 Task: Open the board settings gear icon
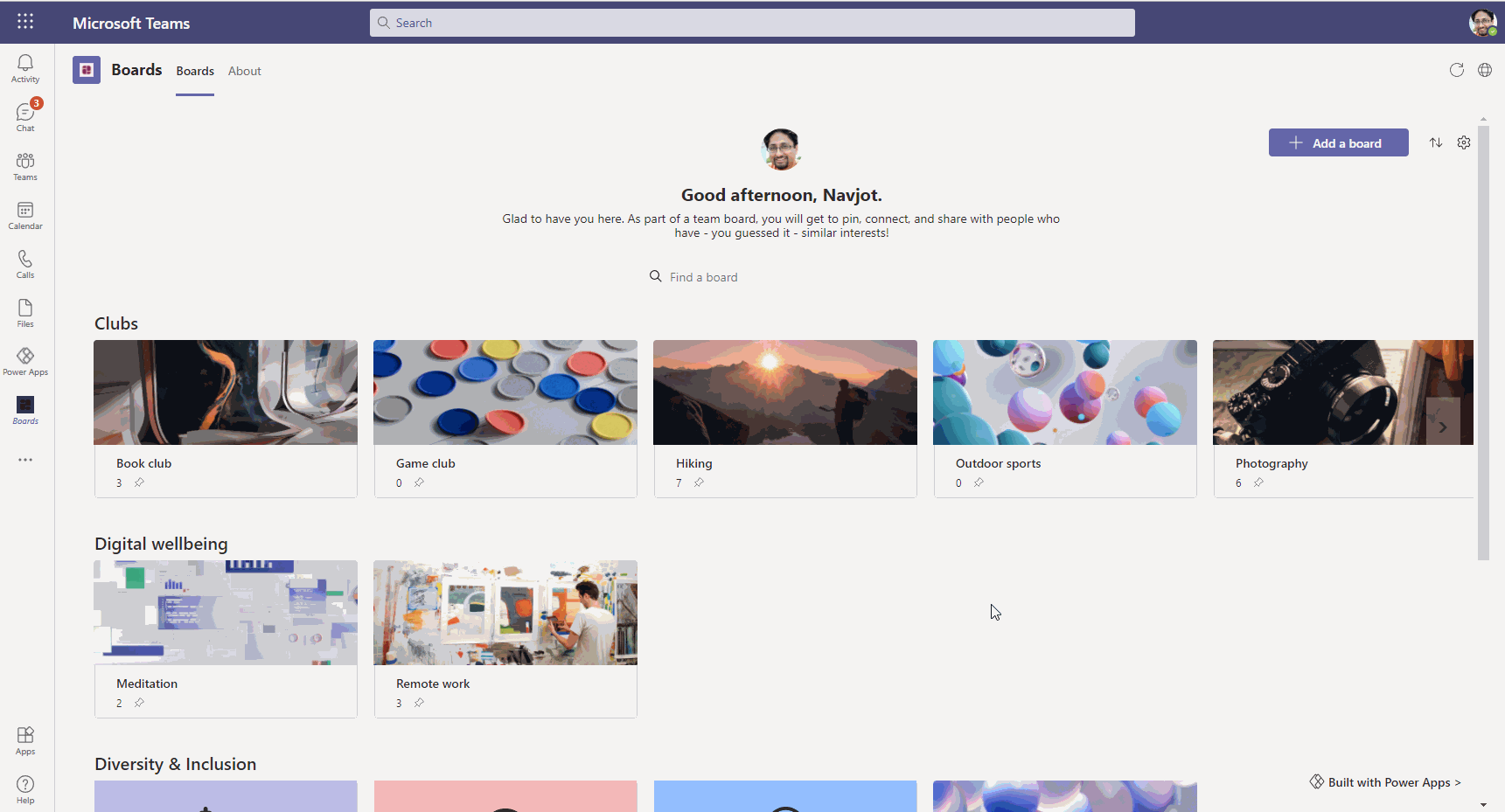1464,142
